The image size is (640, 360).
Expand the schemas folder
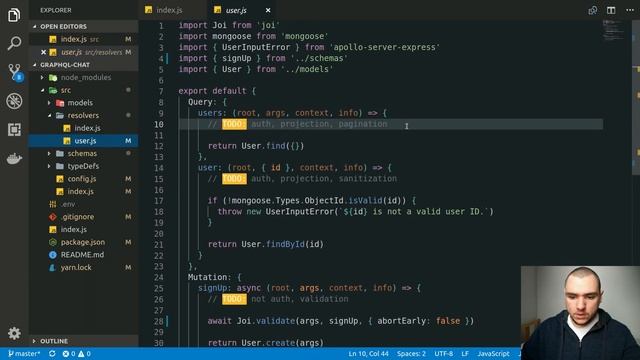coord(82,153)
